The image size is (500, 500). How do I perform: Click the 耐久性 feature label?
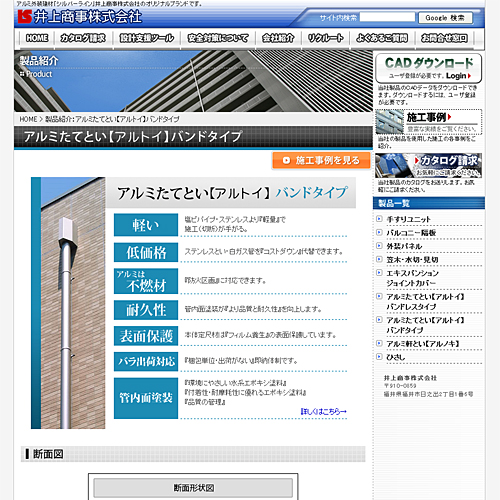point(146,310)
